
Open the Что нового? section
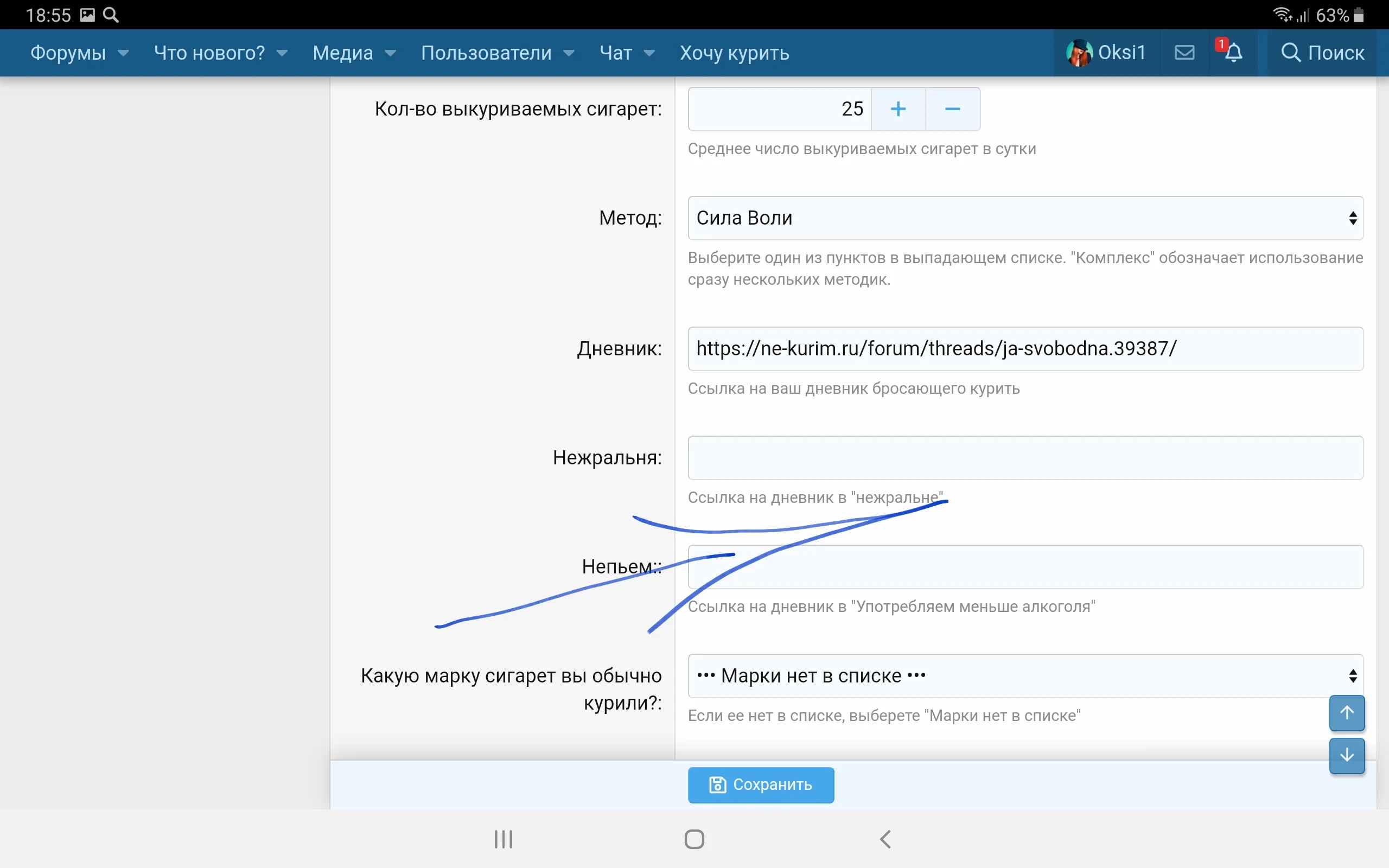tap(209, 52)
